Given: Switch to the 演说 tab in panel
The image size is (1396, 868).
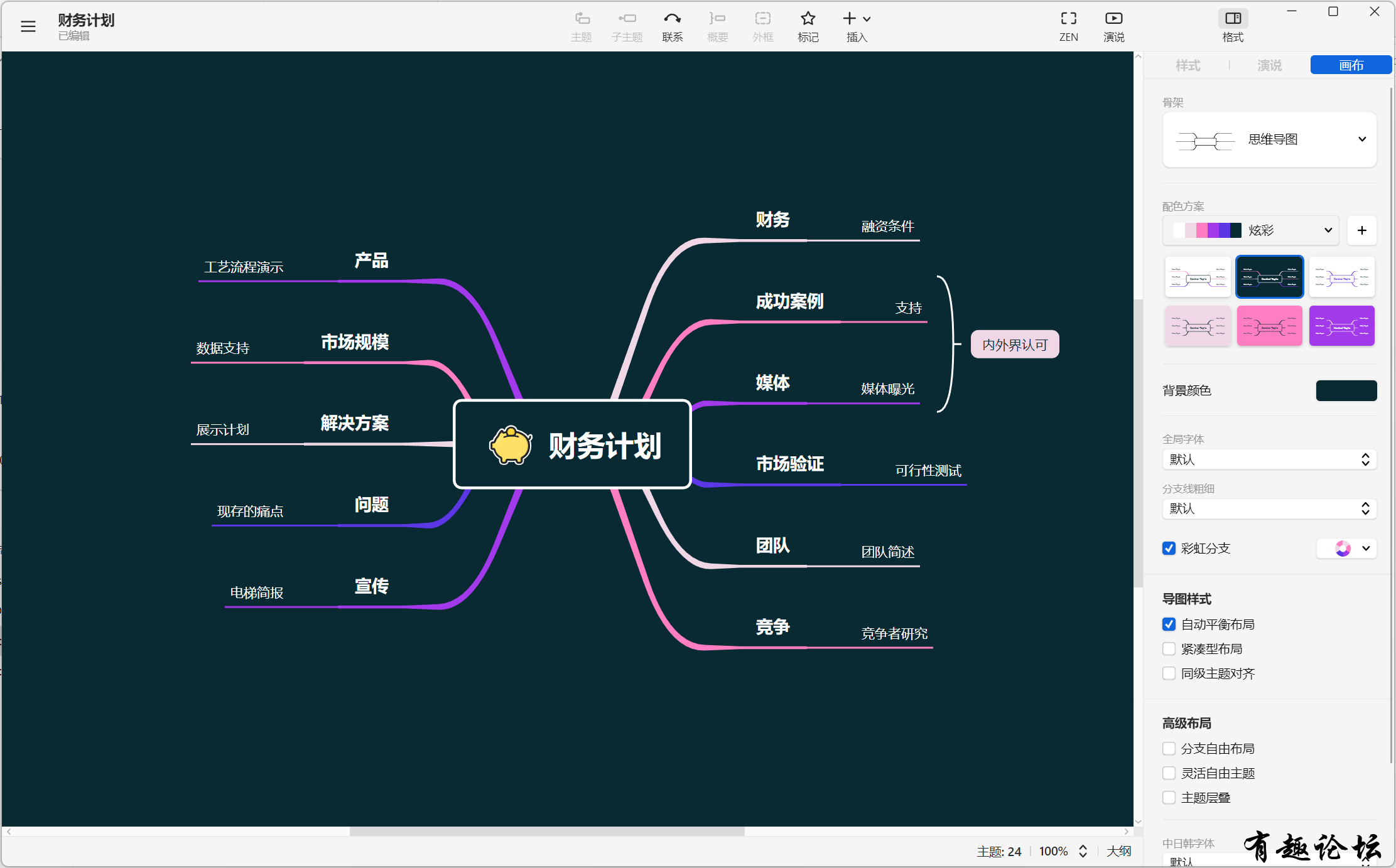Looking at the screenshot, I should [1269, 65].
